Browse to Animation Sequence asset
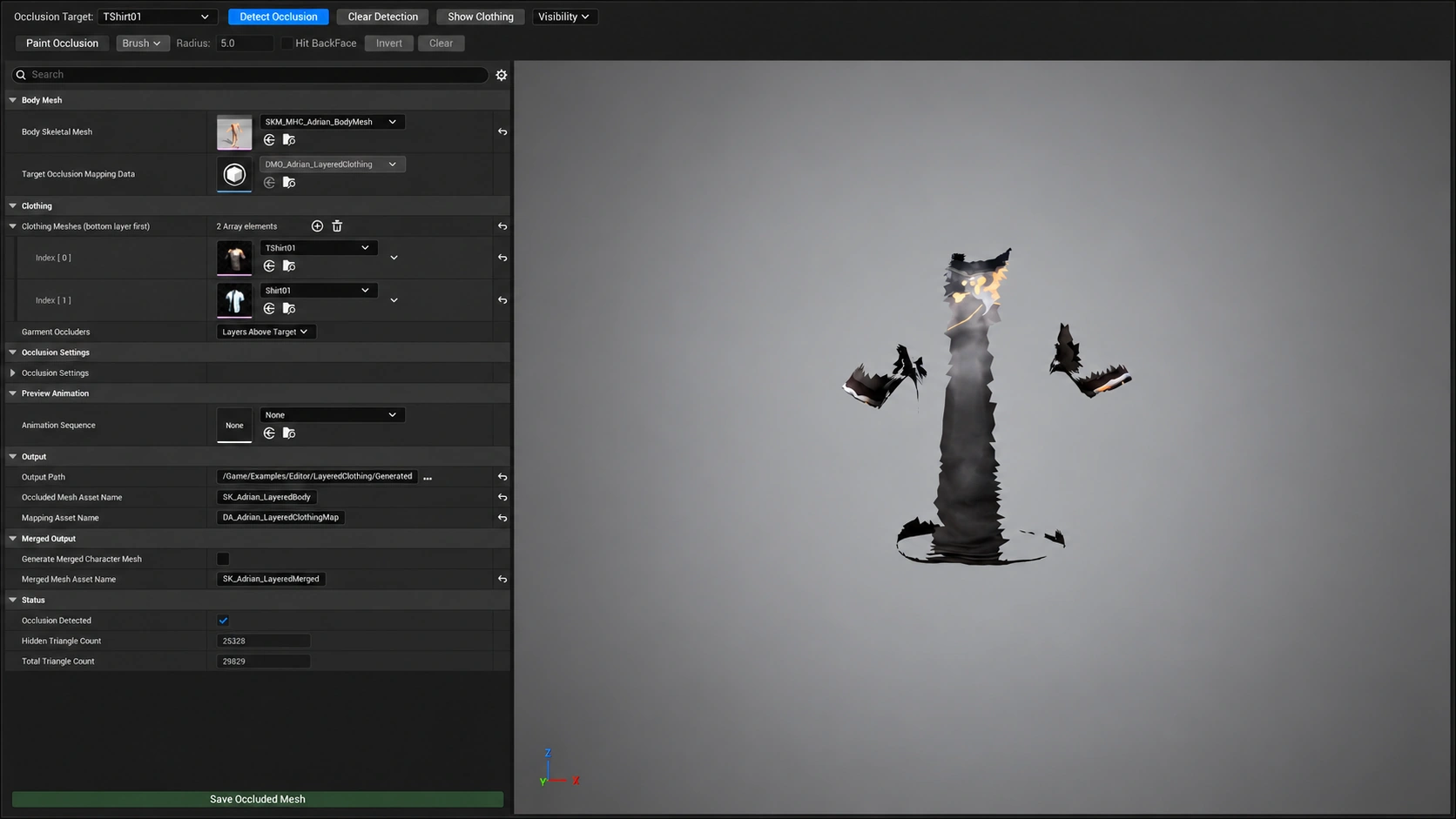 [289, 433]
